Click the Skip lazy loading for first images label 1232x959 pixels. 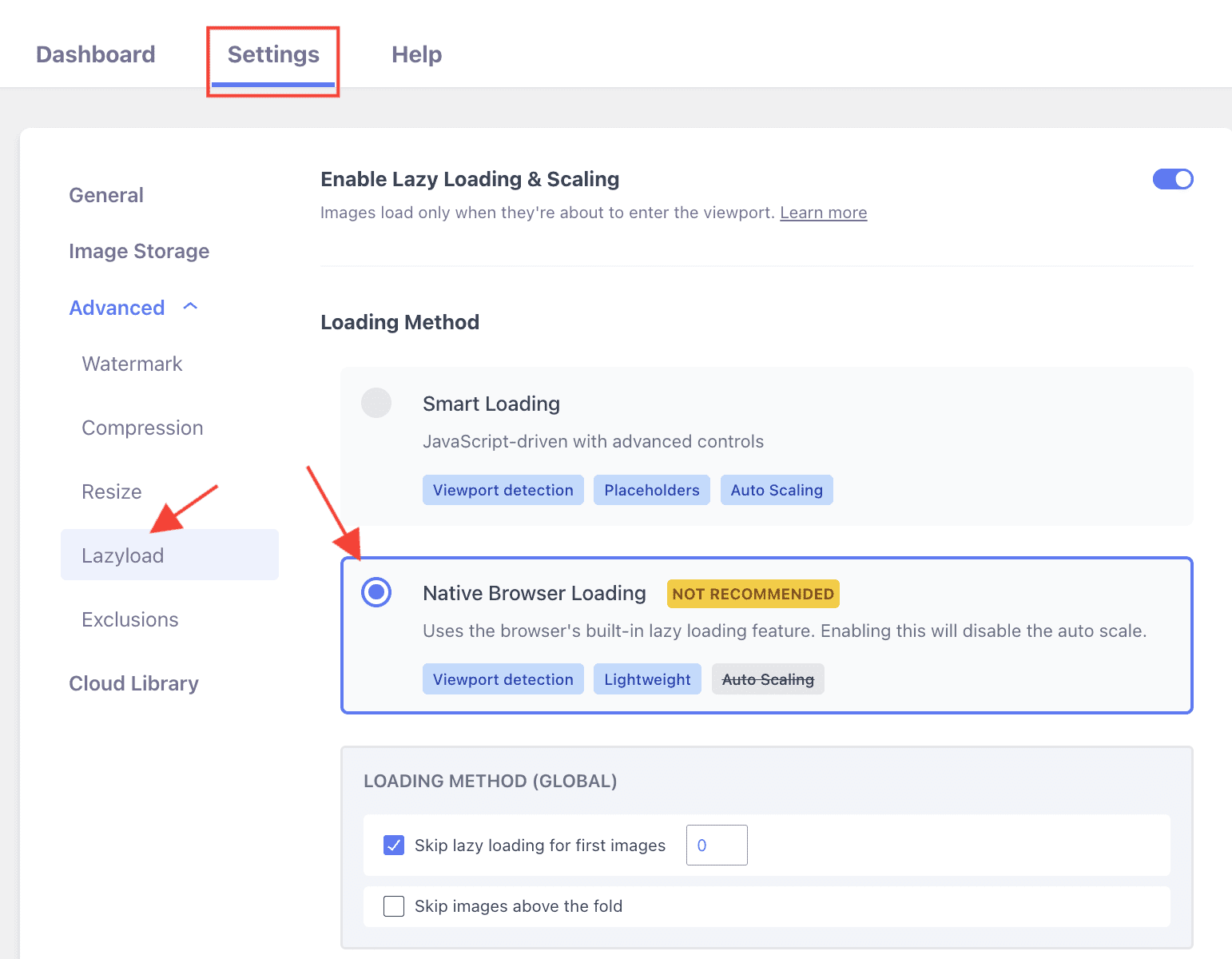point(540,846)
